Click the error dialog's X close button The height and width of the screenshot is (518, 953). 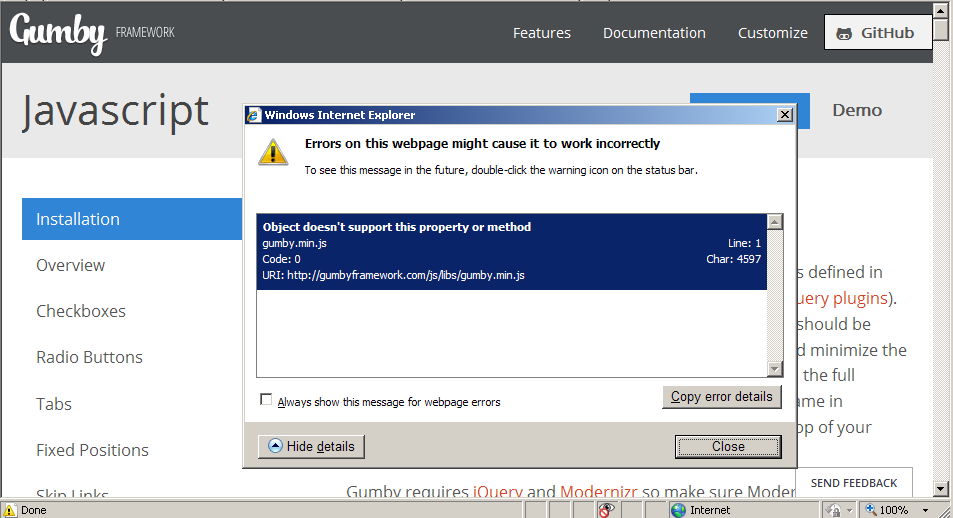point(785,114)
